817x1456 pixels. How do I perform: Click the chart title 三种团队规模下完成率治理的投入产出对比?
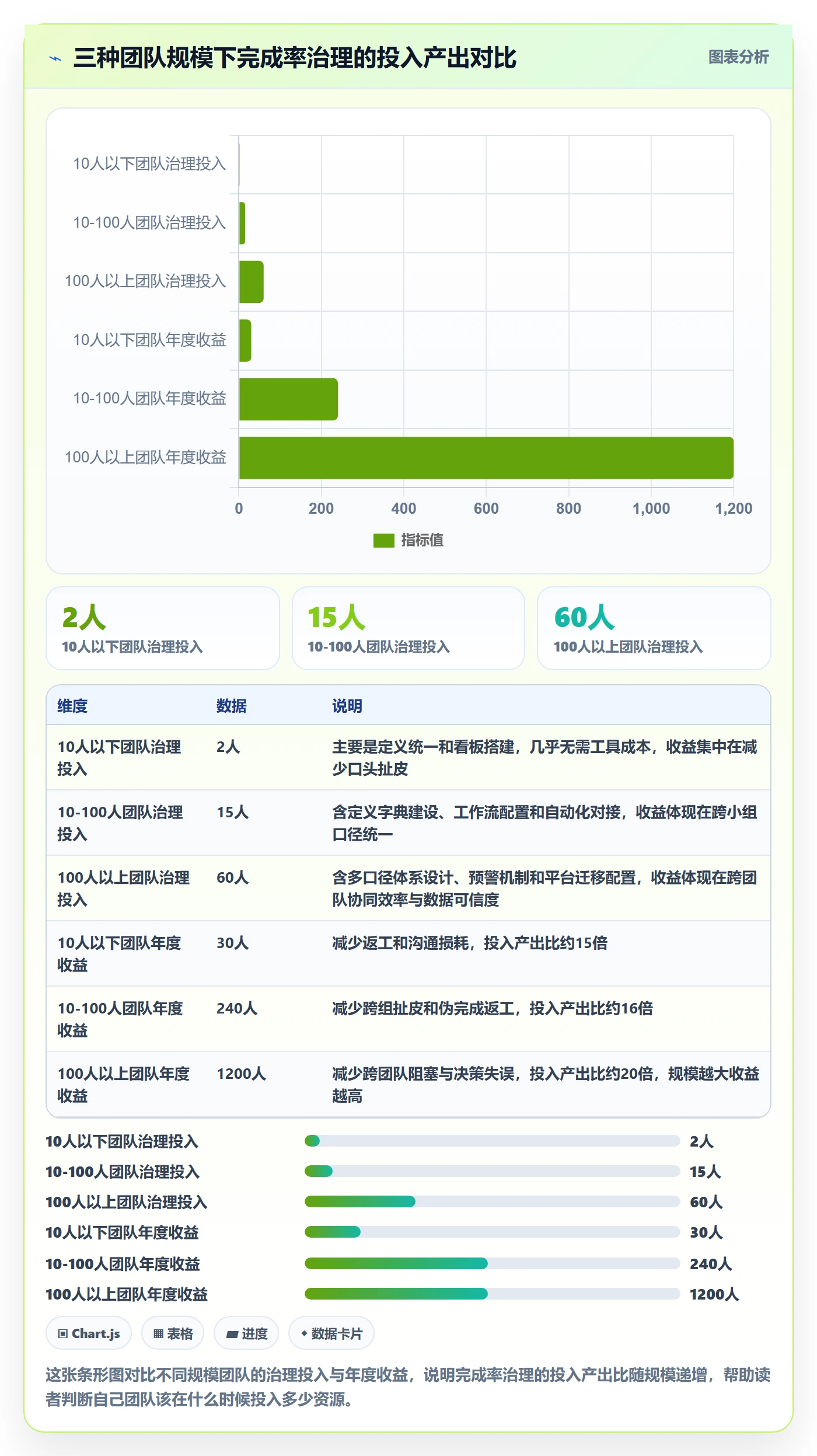(295, 58)
